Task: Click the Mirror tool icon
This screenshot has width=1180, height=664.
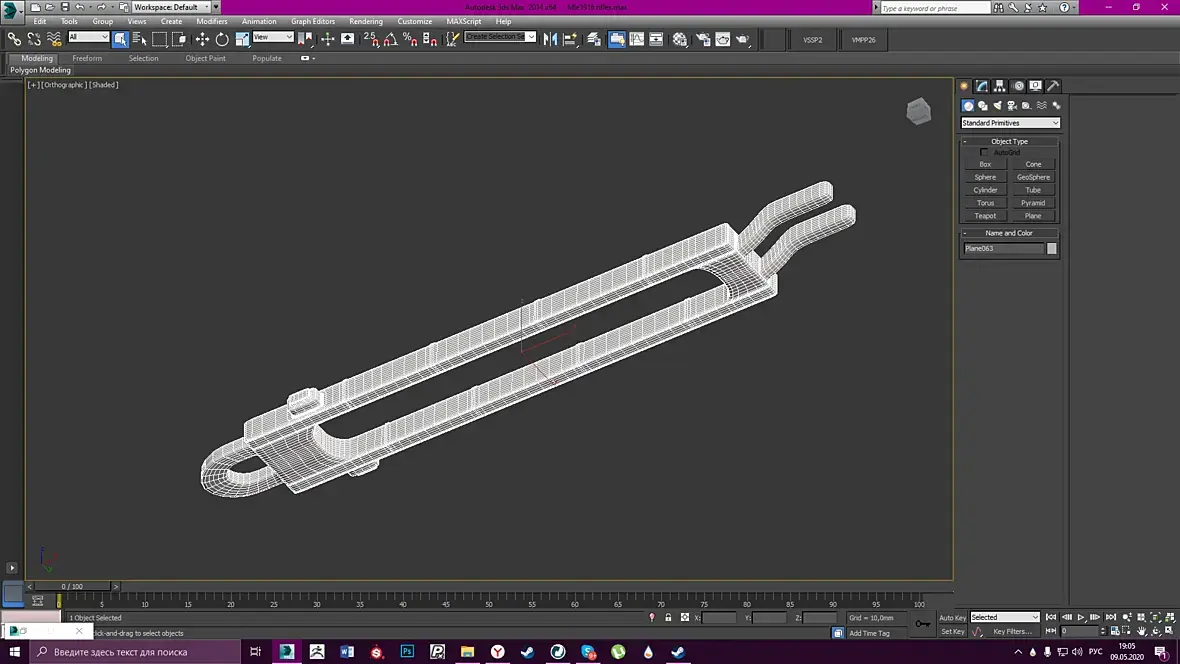Action: 550,39
